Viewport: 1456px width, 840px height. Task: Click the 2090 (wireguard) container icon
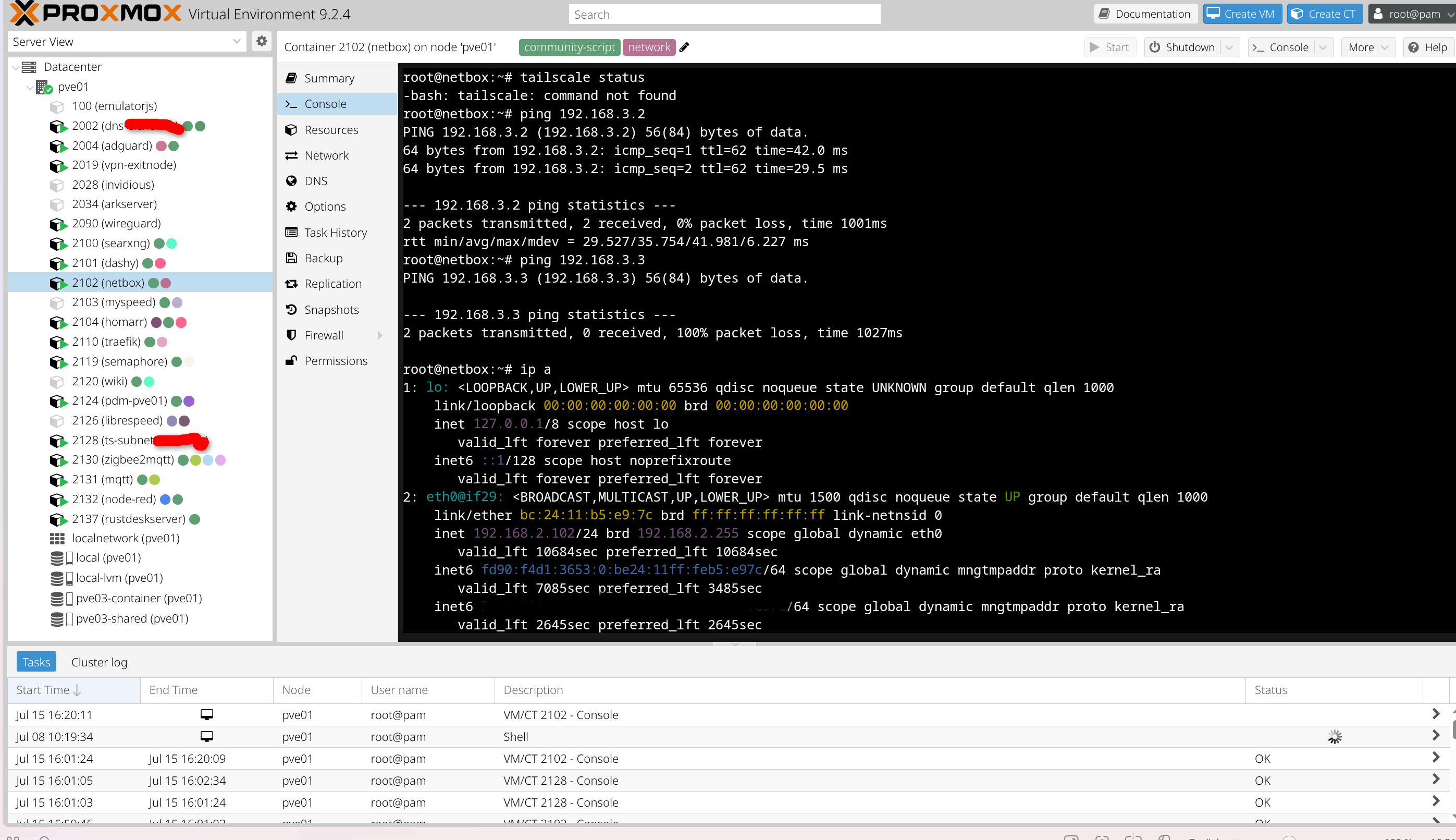(58, 224)
